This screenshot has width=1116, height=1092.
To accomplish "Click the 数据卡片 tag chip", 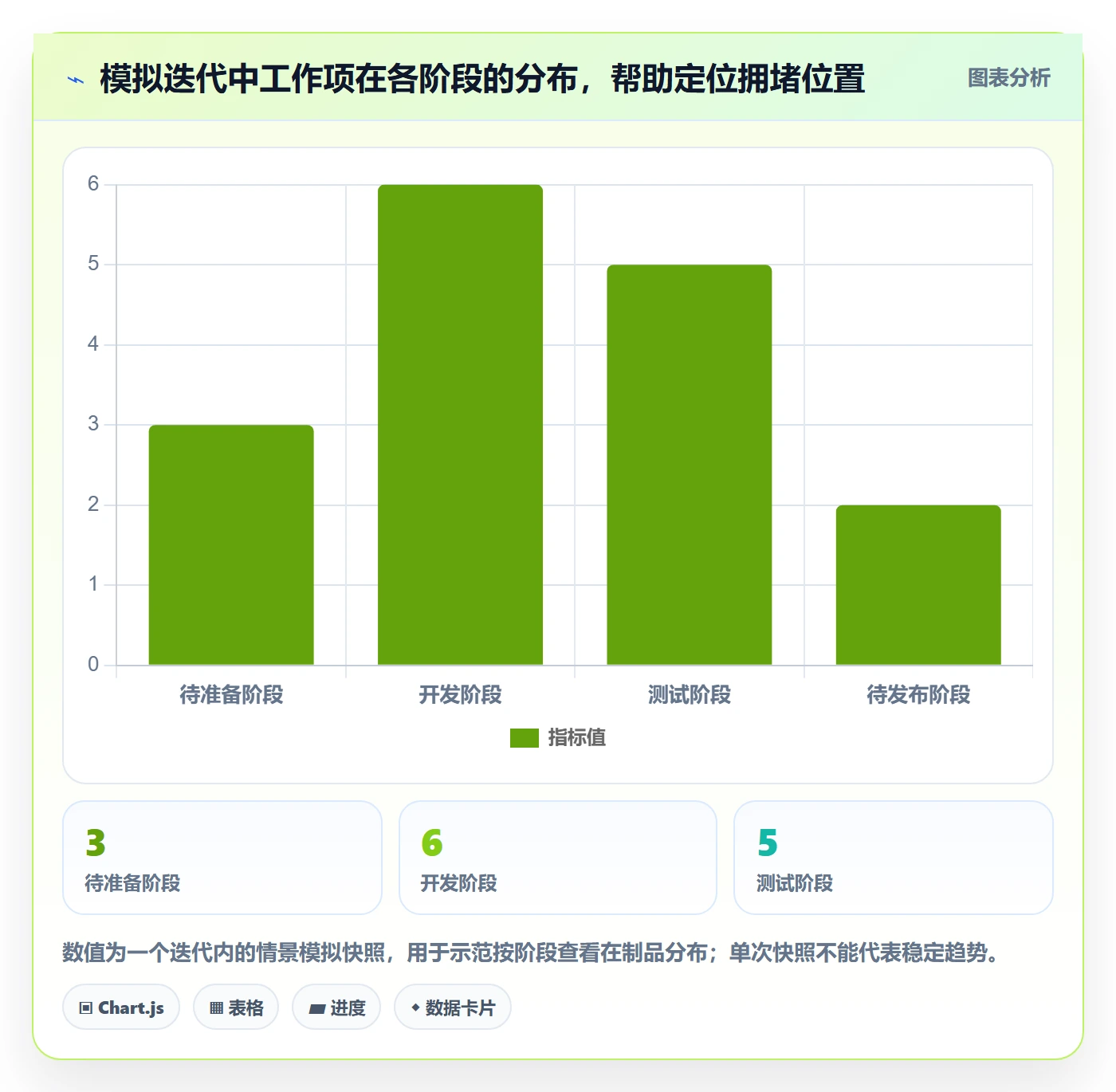I will [453, 1008].
